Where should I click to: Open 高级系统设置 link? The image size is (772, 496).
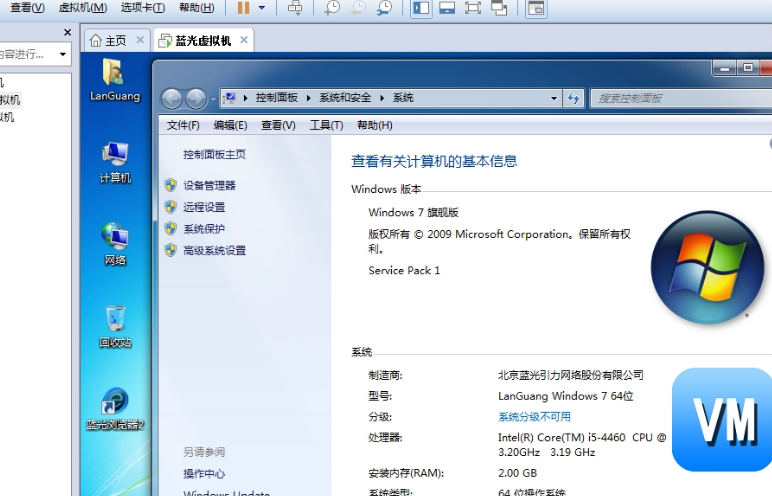coord(214,251)
